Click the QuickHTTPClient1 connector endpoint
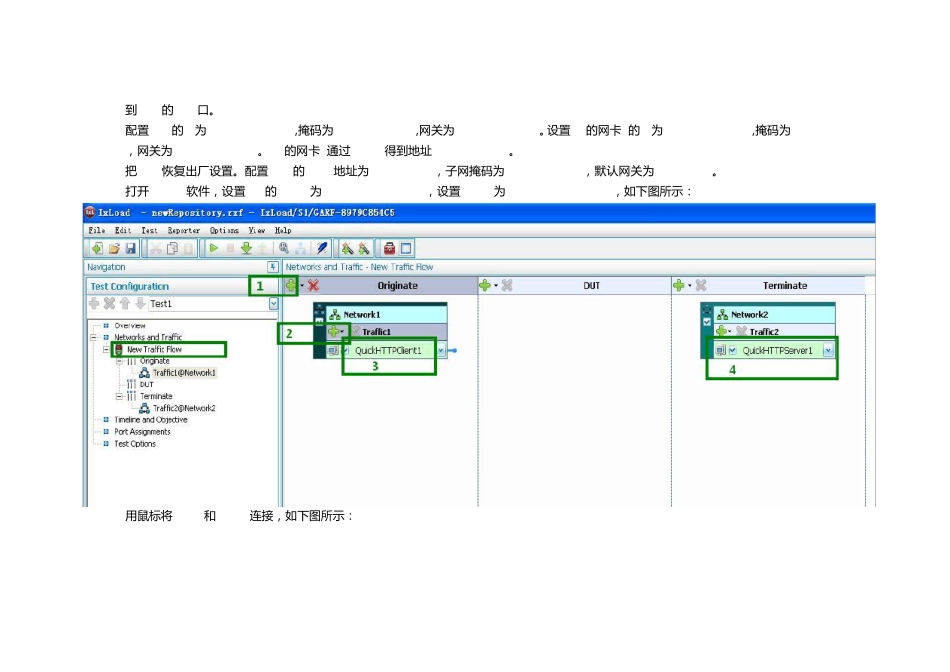 click(x=452, y=350)
